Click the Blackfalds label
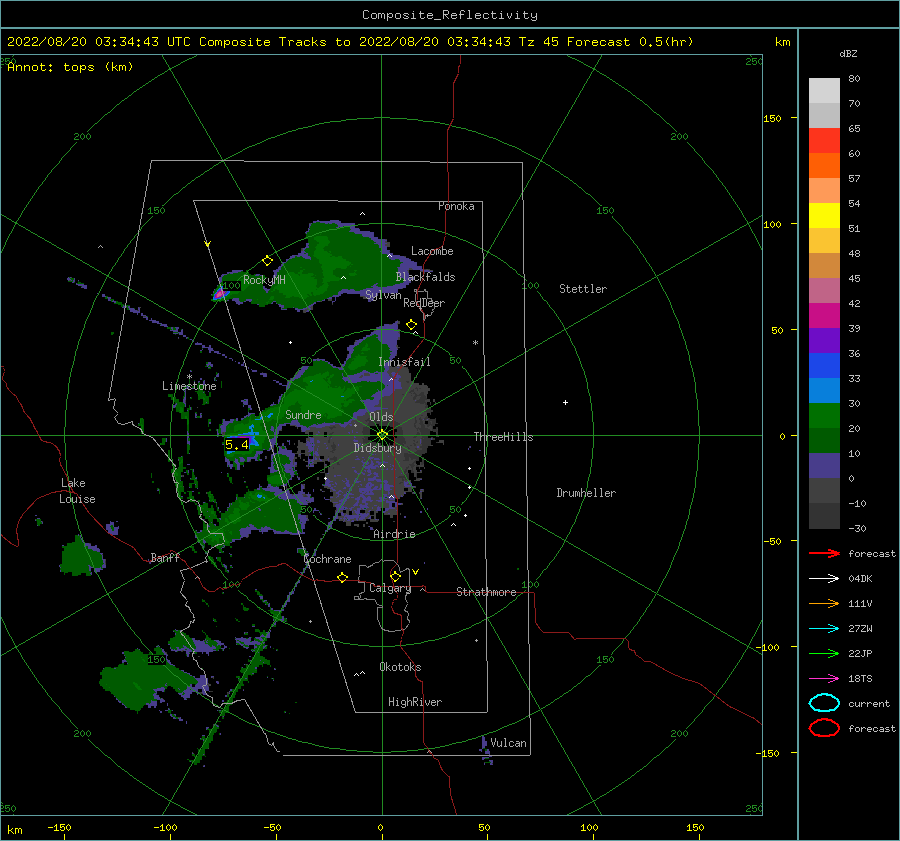This screenshot has height=841, width=900. 425,277
